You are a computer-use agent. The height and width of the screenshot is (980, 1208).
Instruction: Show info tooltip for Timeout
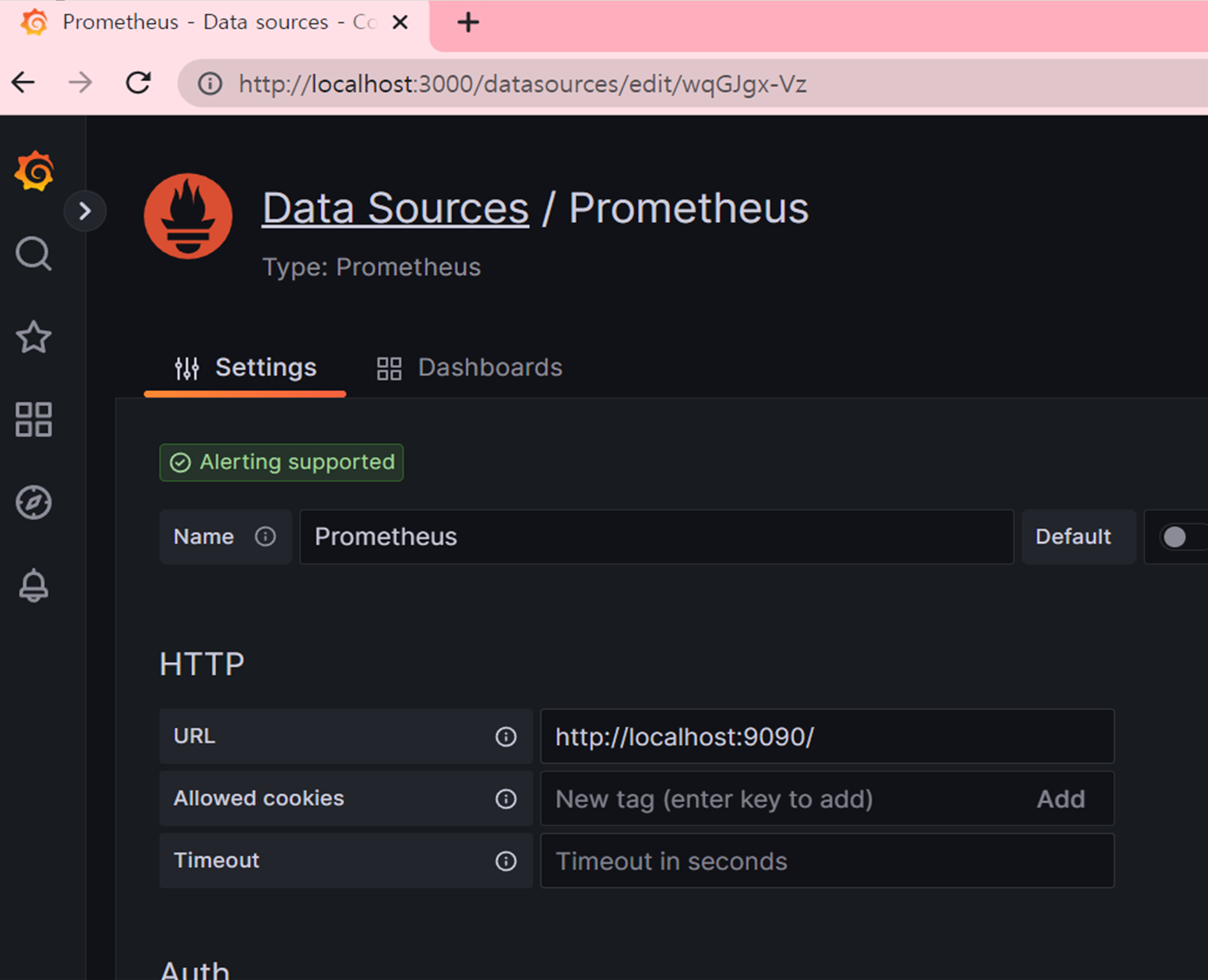click(506, 862)
